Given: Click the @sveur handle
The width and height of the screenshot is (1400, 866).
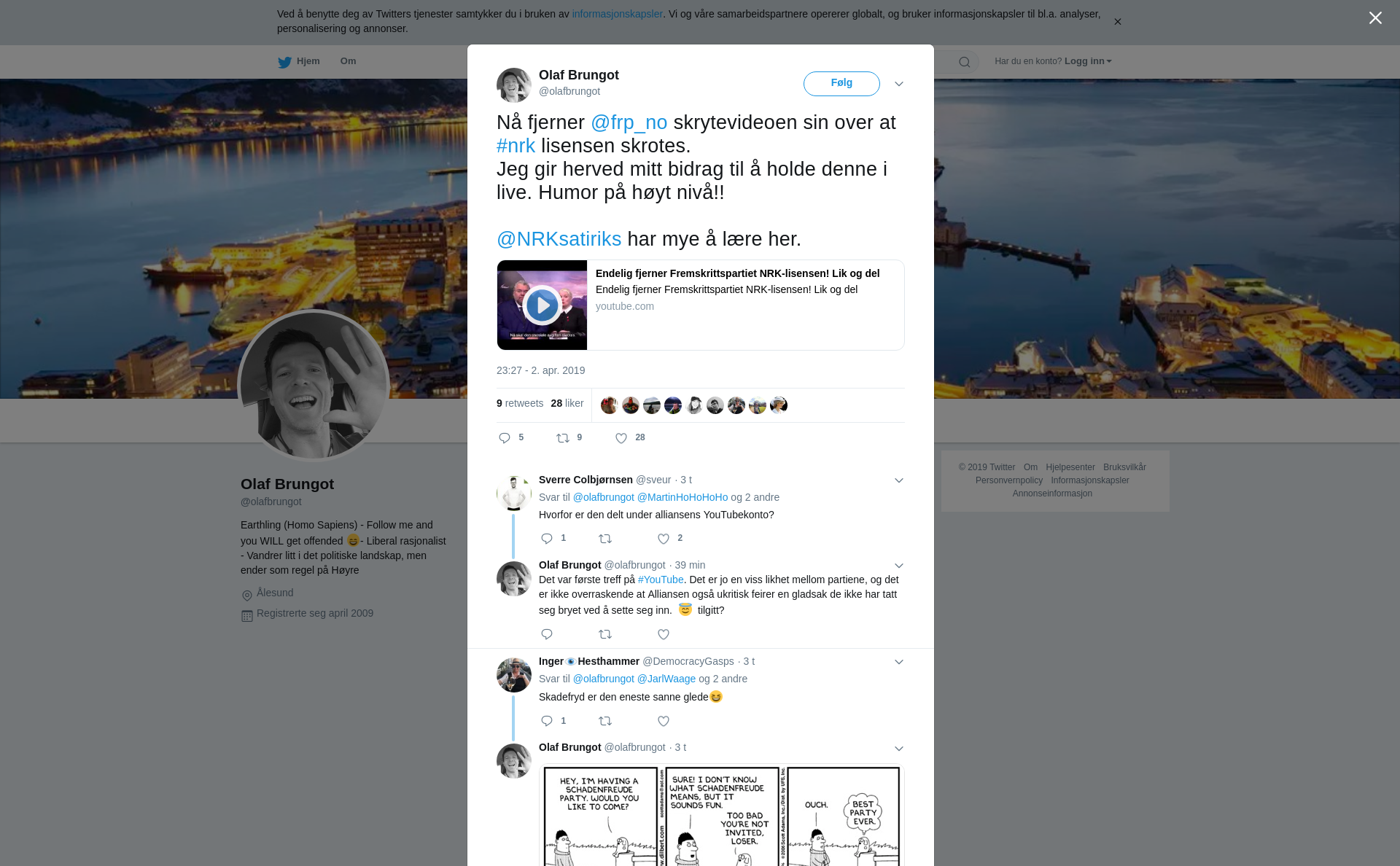Looking at the screenshot, I should (653, 480).
